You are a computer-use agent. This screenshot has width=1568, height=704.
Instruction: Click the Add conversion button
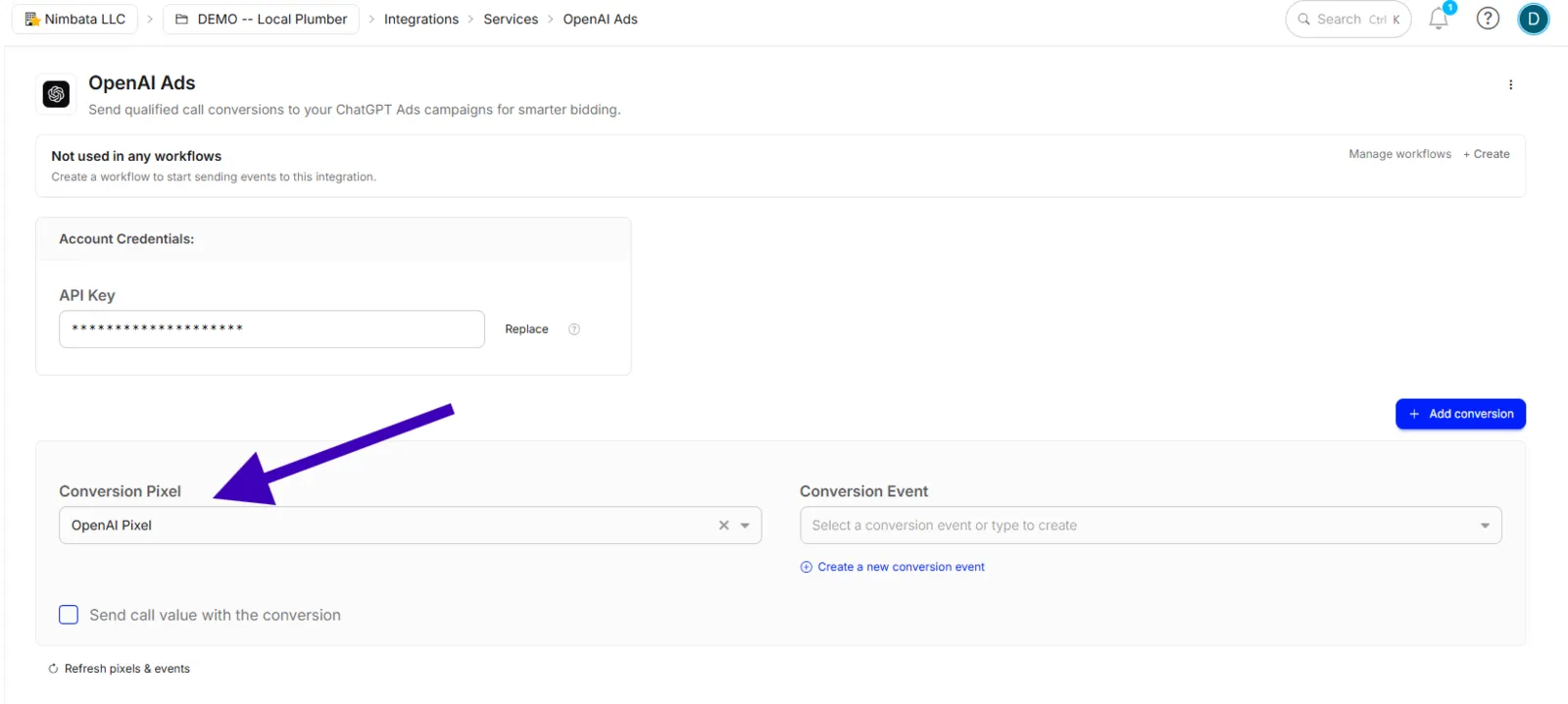tap(1460, 414)
